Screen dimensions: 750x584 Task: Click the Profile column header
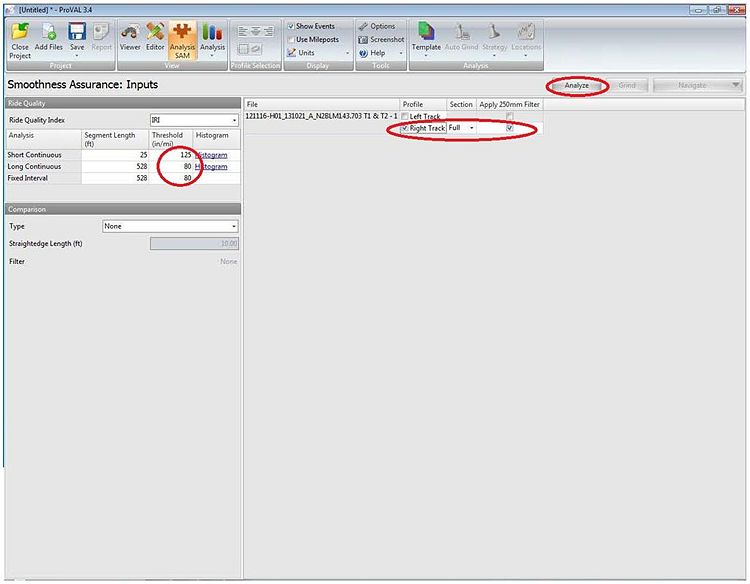point(423,104)
